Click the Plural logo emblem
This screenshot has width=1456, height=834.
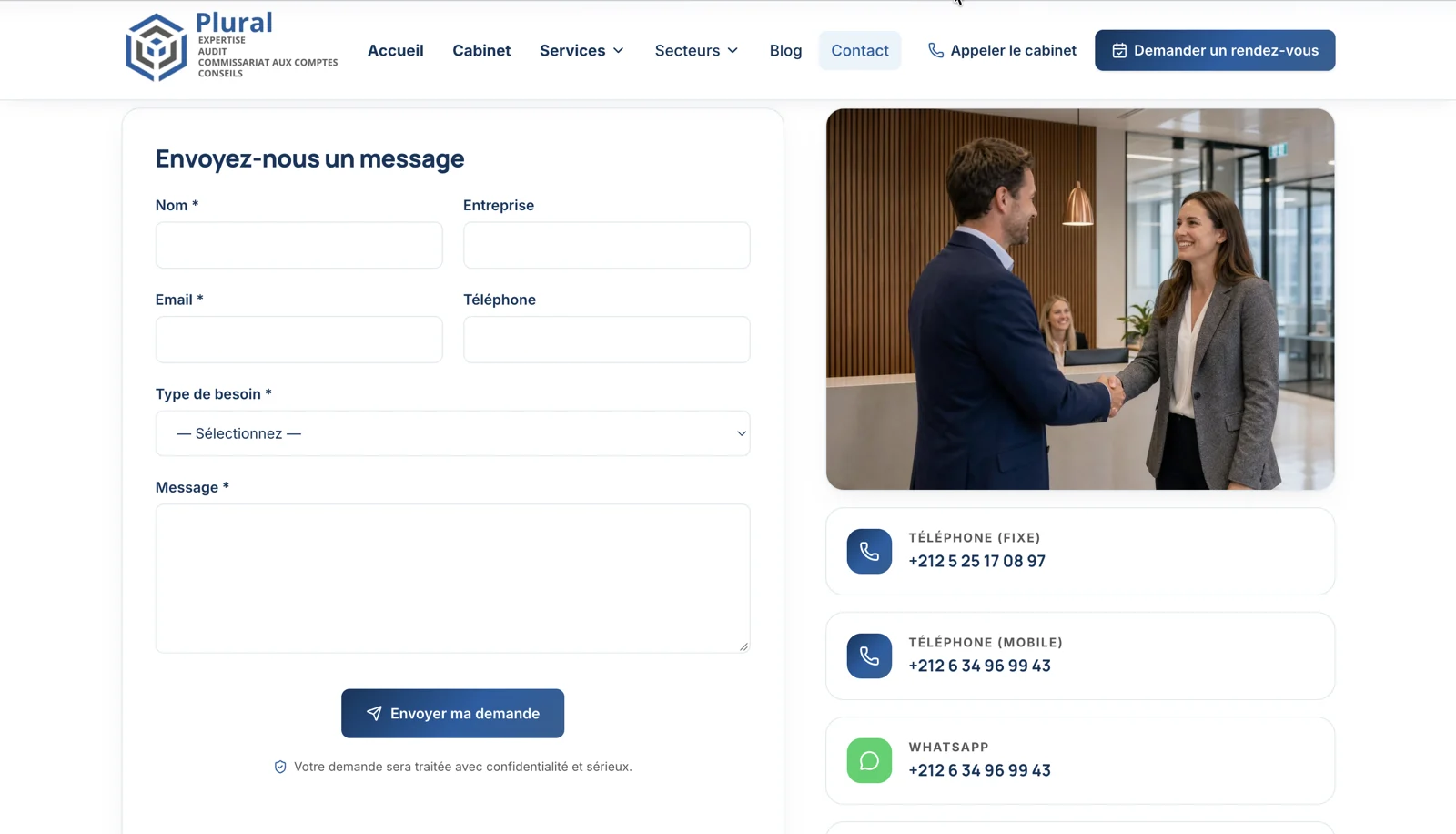(x=157, y=47)
